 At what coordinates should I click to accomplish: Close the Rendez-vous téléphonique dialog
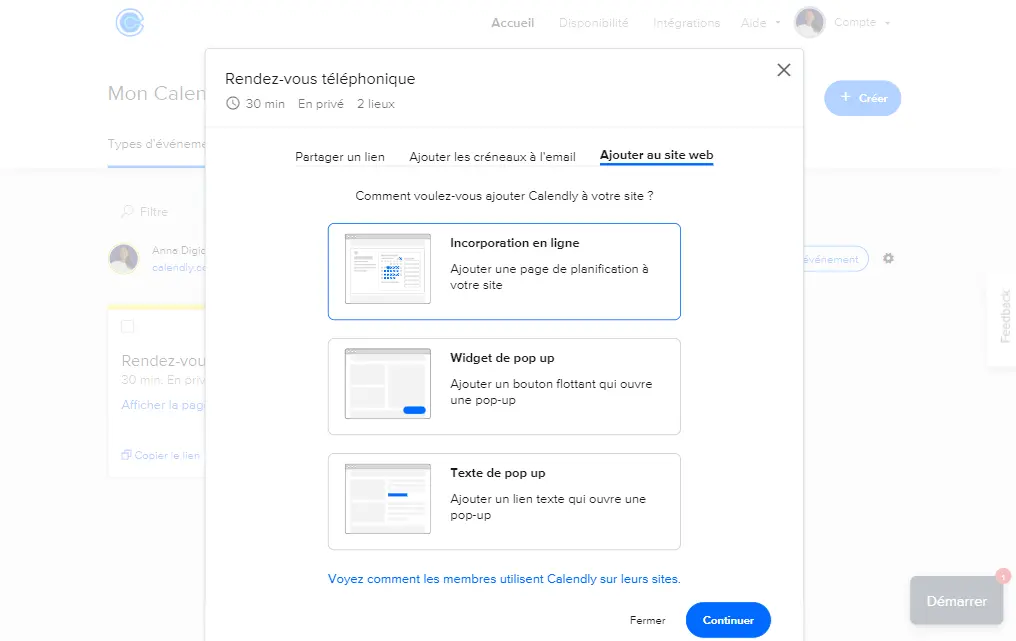tap(783, 70)
